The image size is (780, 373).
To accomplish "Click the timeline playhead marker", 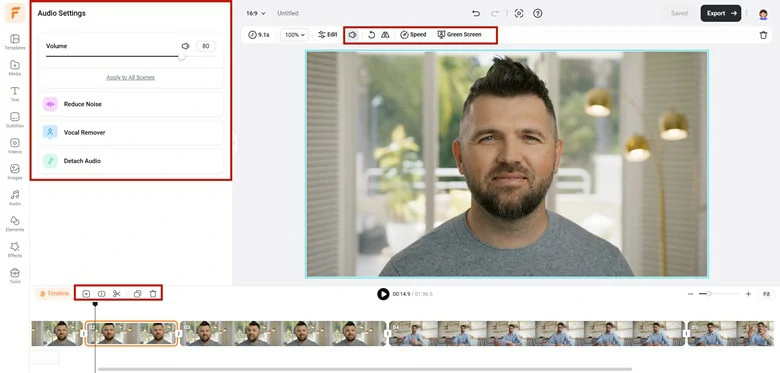I will click(95, 304).
